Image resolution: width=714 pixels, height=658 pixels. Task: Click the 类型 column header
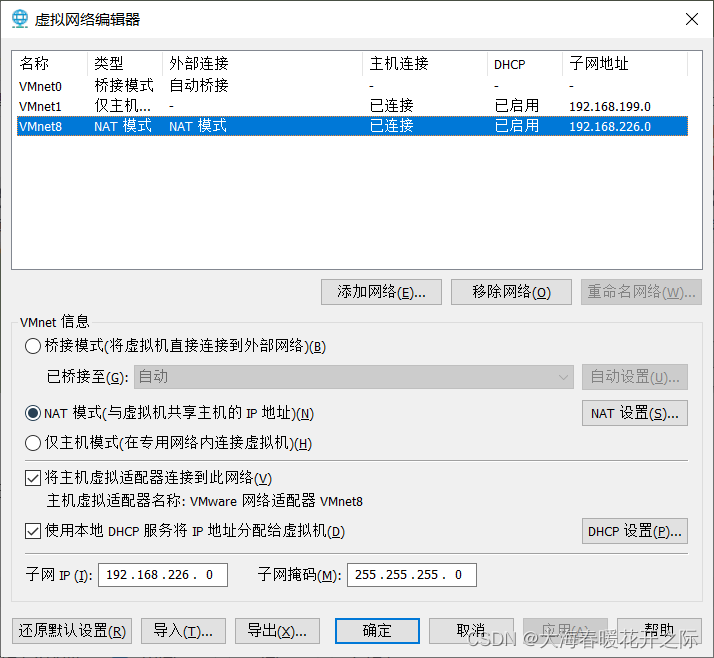[x=125, y=63]
